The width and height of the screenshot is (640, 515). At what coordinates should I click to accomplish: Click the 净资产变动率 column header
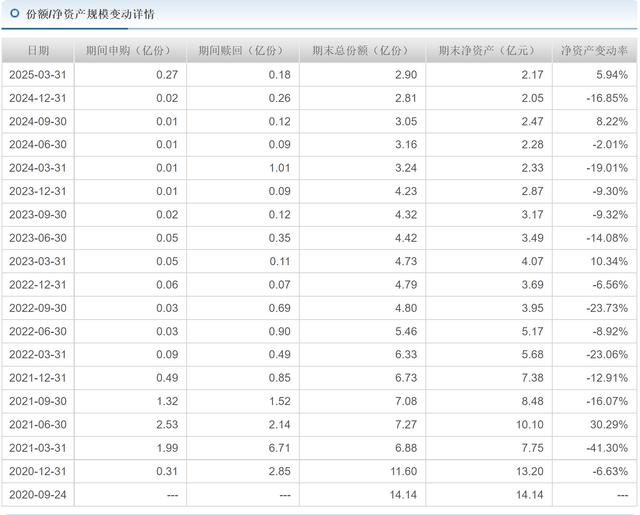(x=594, y=51)
